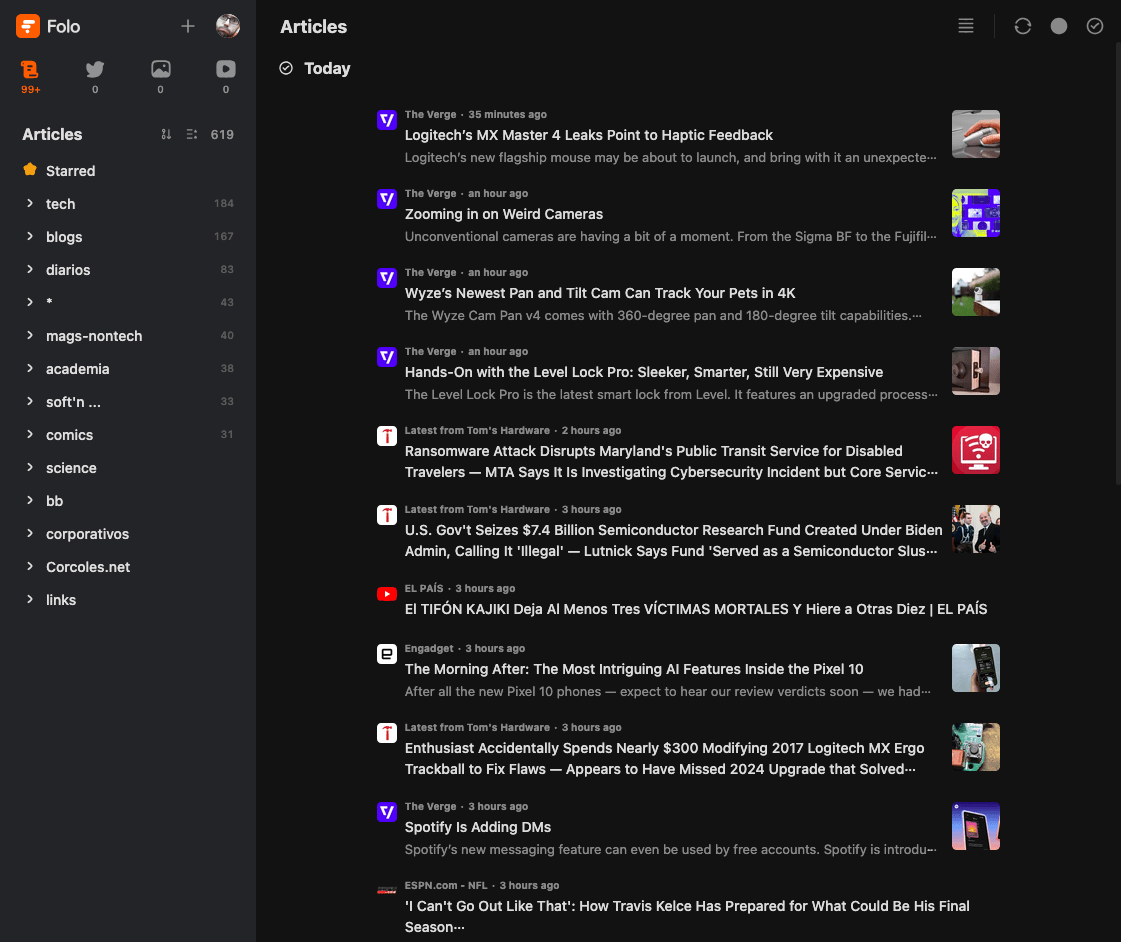Open the view layout settings icon
The image size is (1121, 942).
[966, 26]
